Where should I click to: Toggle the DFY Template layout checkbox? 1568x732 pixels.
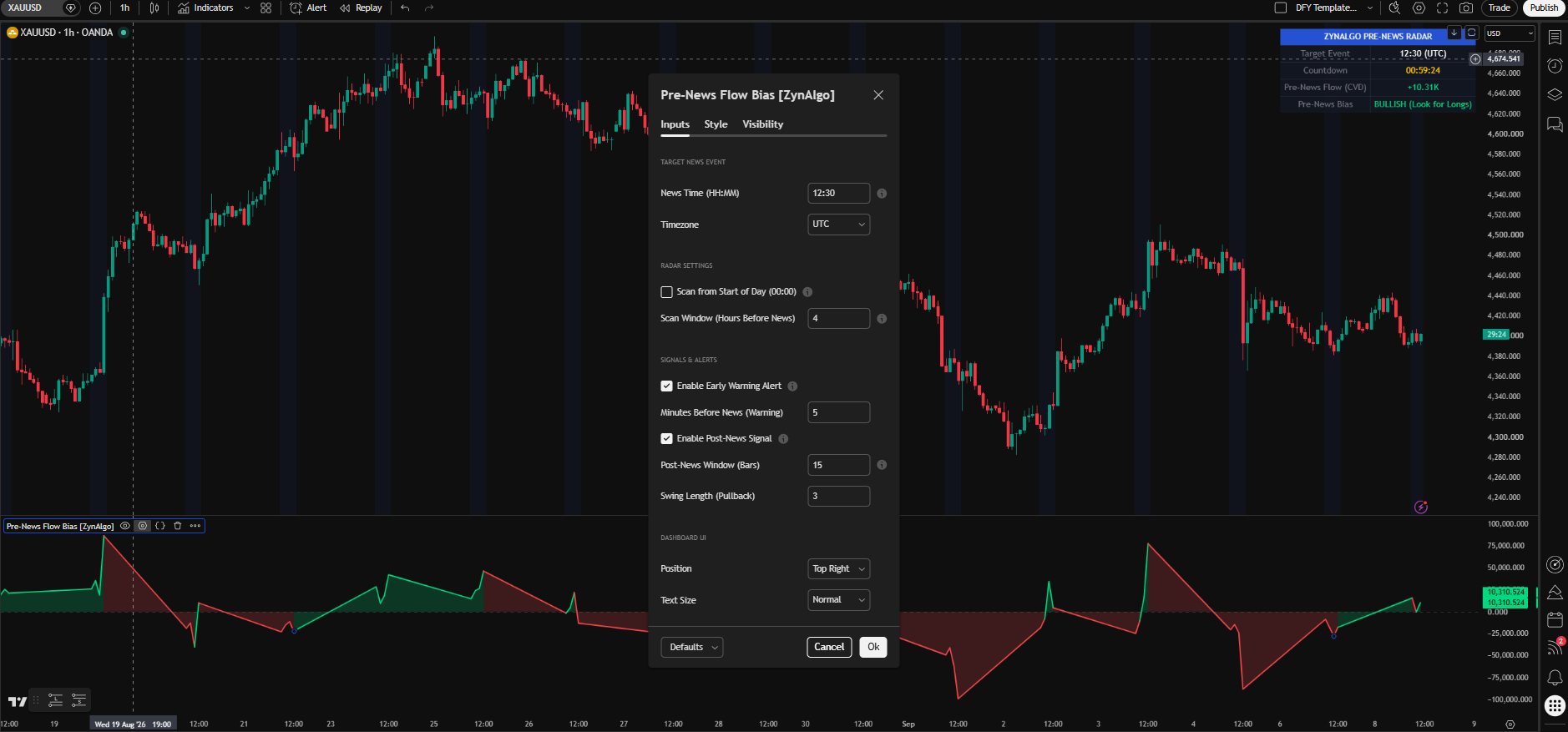pyautogui.click(x=1281, y=8)
